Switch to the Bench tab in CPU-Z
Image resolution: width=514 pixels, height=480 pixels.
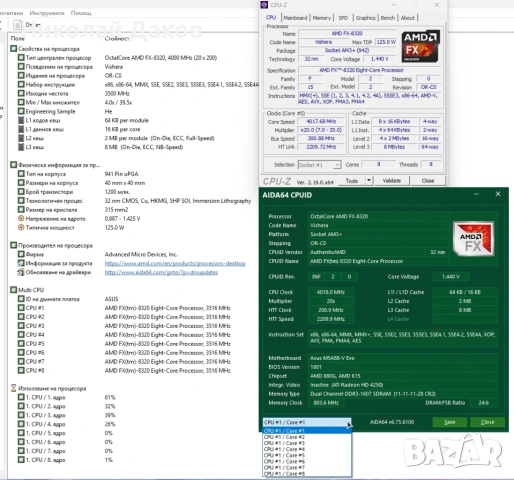pyautogui.click(x=388, y=18)
